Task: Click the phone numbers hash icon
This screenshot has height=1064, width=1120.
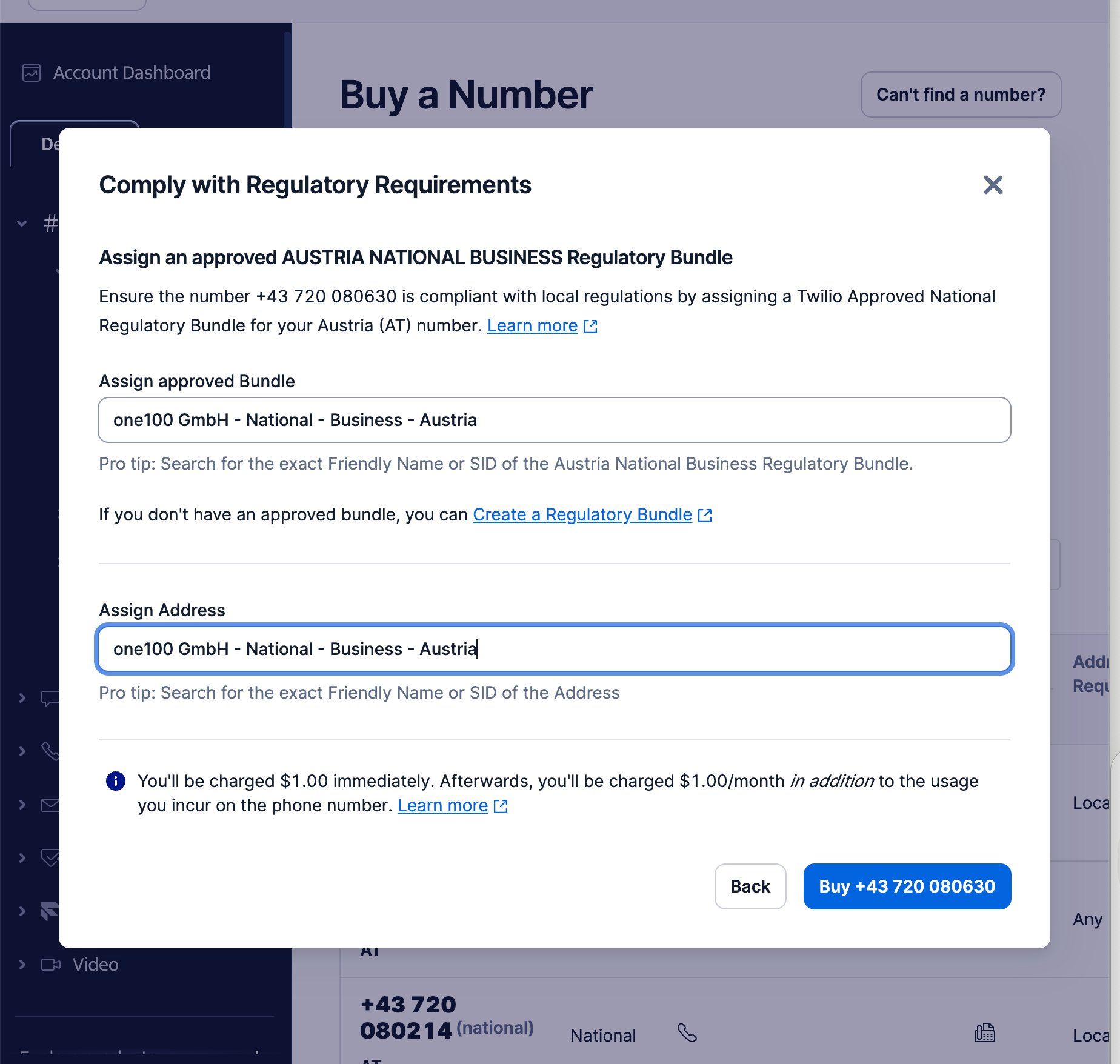Action: 52,223
